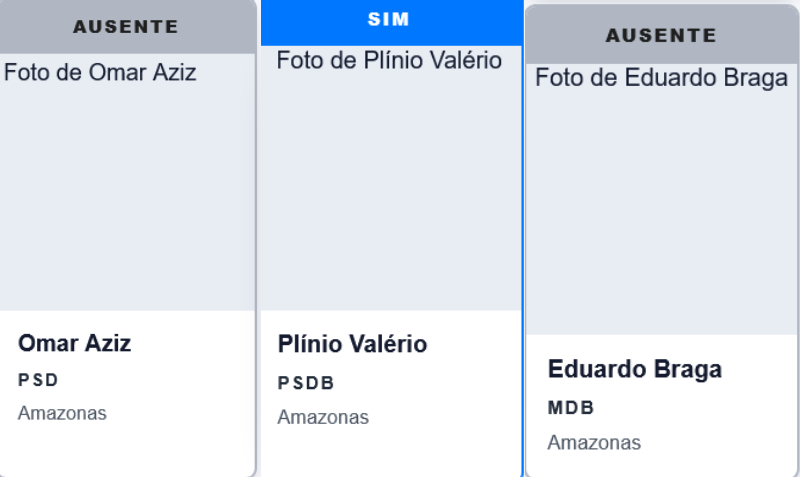The height and width of the screenshot is (477, 800).
Task: Click the AUSENTE badge above Eduardo Braga
Action: coord(661,35)
